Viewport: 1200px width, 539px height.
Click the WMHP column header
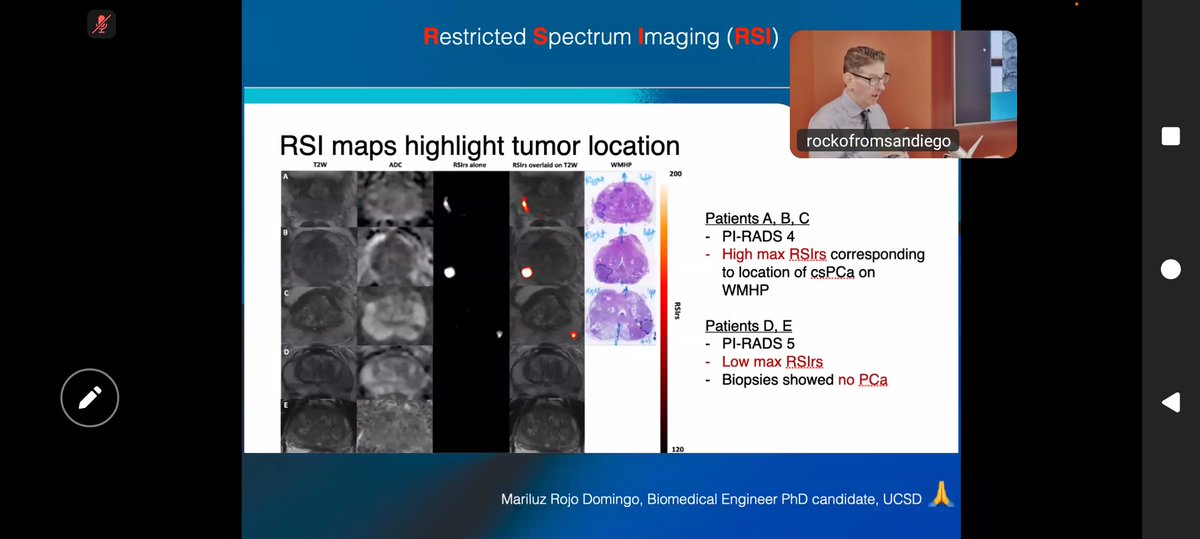[x=622, y=165]
